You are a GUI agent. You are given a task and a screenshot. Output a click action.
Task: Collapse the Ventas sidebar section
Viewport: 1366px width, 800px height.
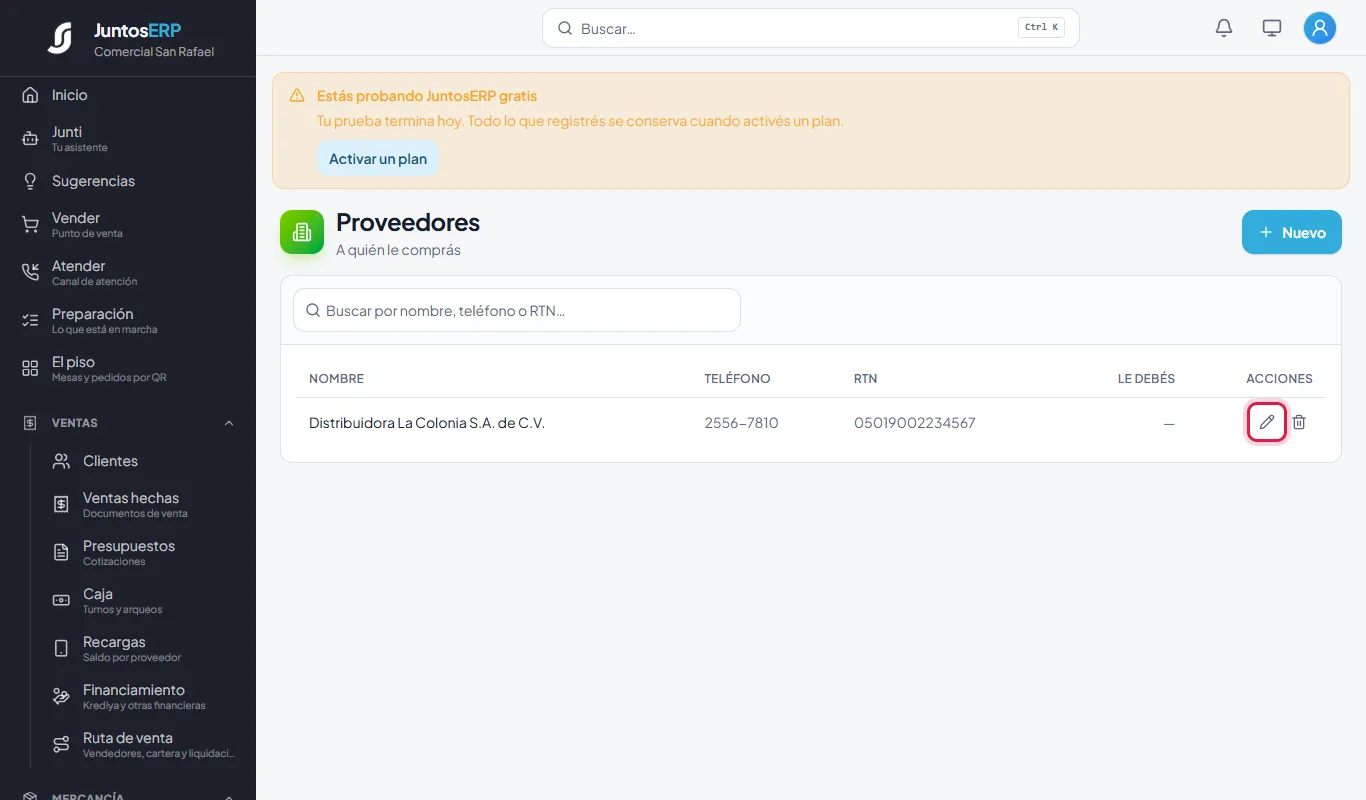point(229,423)
